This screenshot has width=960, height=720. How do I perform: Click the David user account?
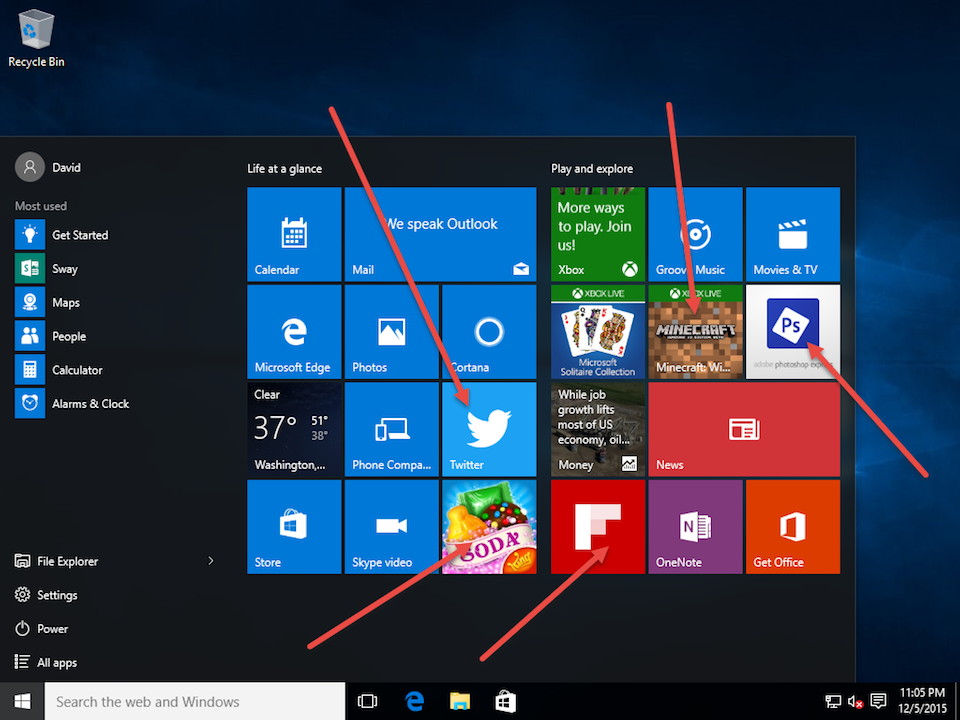pos(48,167)
